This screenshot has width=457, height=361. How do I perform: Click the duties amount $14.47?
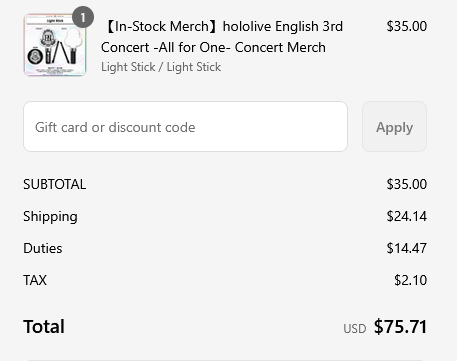pos(407,248)
